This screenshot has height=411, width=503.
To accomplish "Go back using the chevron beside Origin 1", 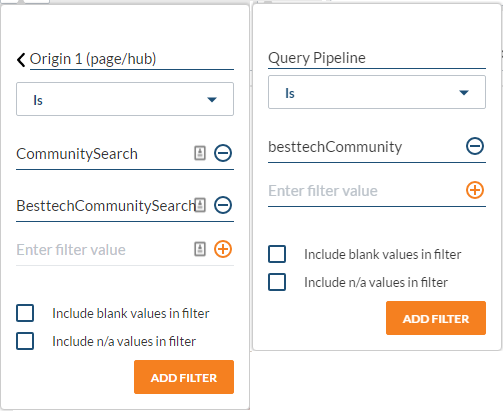I will [21, 60].
